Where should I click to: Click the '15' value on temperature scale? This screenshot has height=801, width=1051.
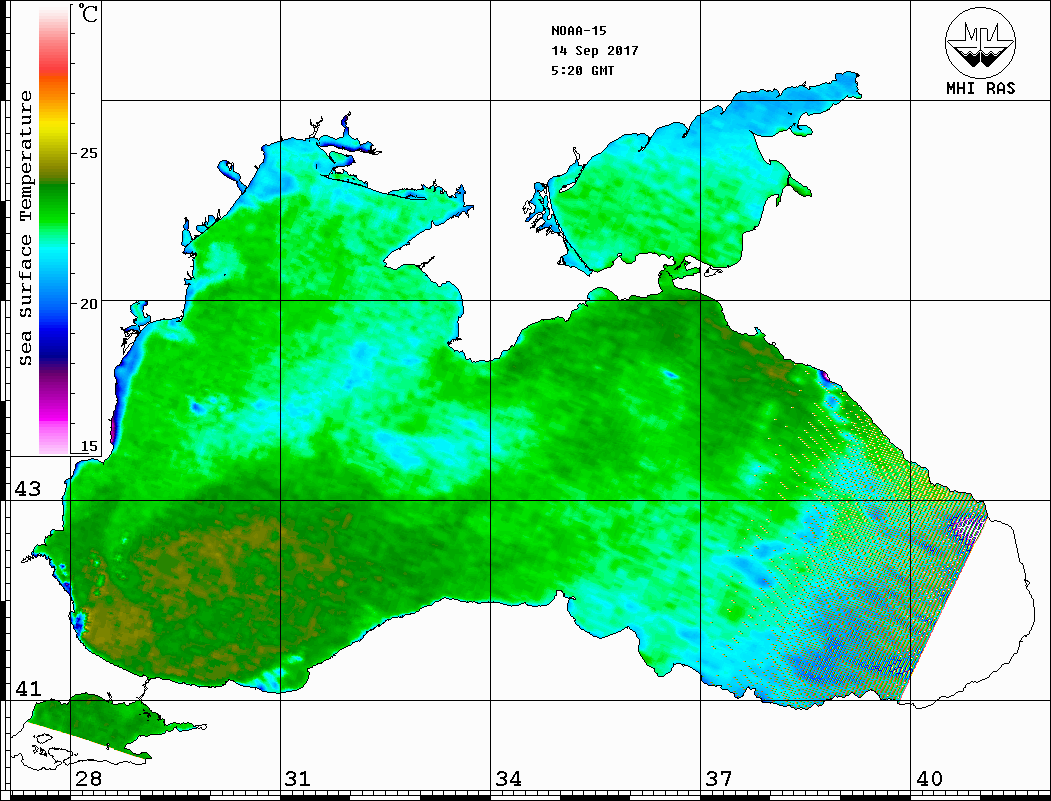[x=88, y=446]
